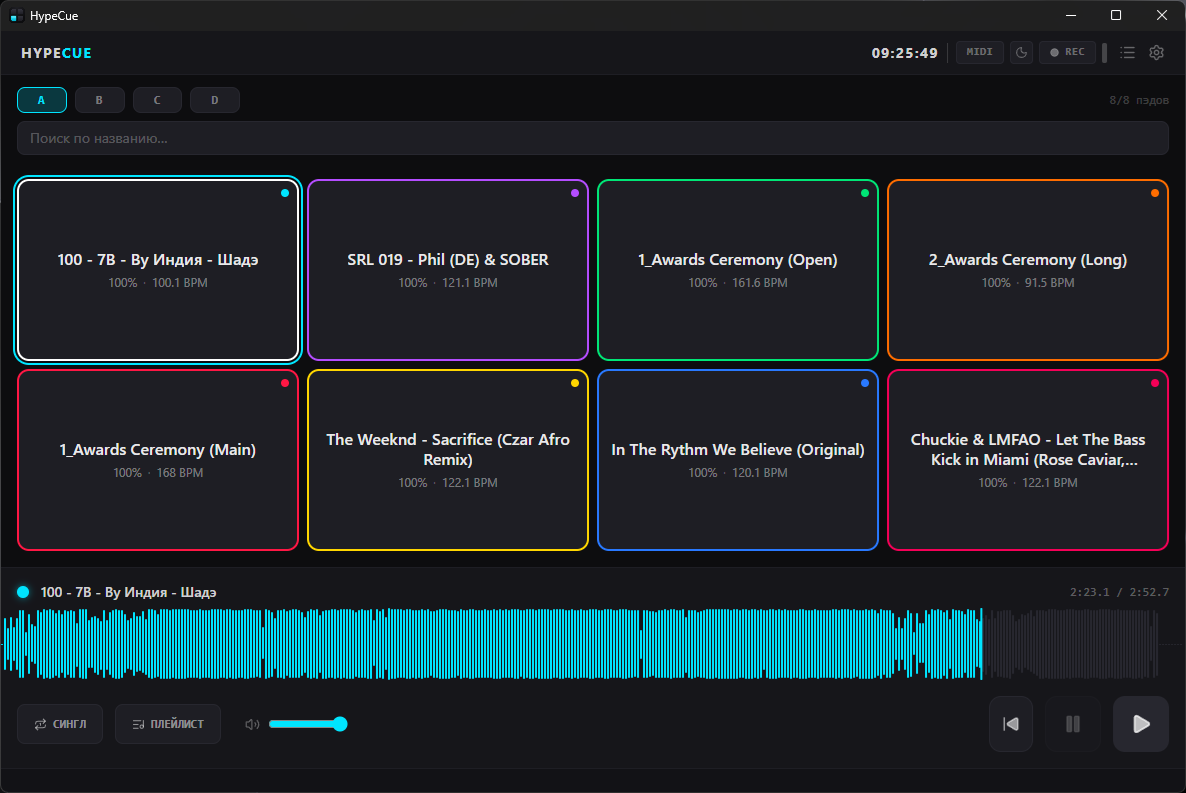Click the green dot on Awards Ceremony (Open) pad

coord(865,193)
